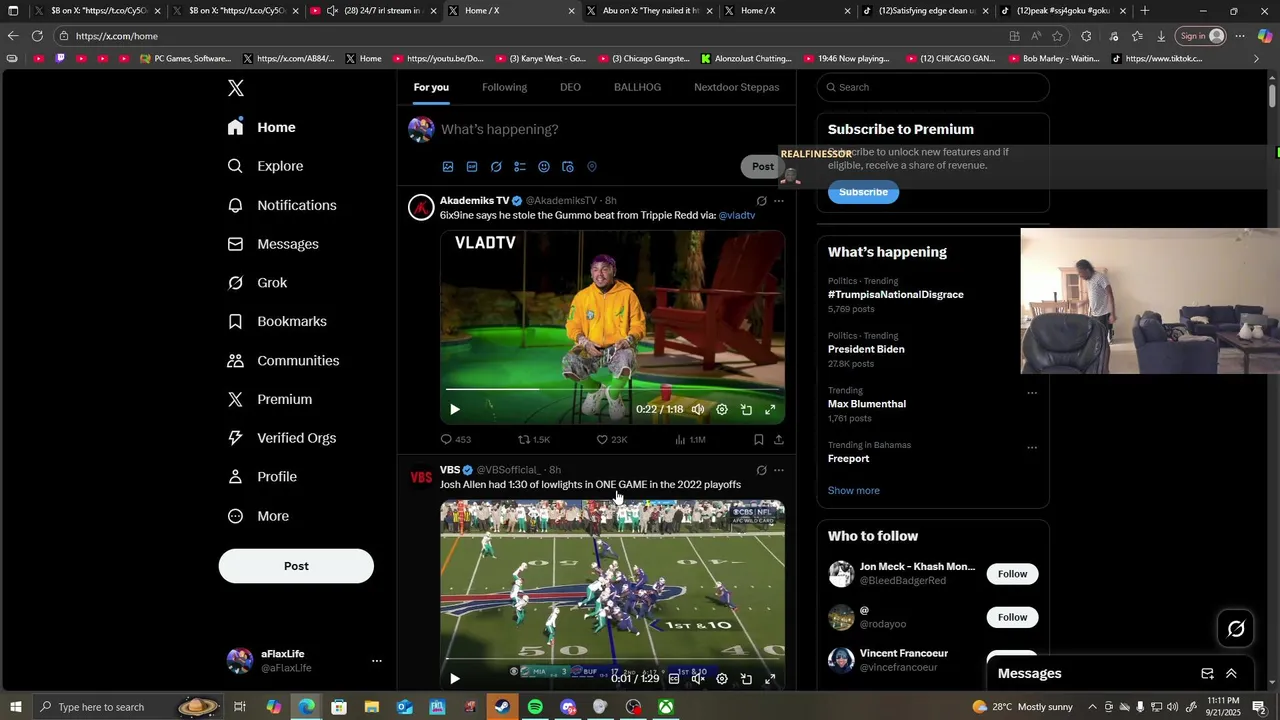Switch to Nextdoor Steppas tab
The width and height of the screenshot is (1280, 720).
pos(737,87)
